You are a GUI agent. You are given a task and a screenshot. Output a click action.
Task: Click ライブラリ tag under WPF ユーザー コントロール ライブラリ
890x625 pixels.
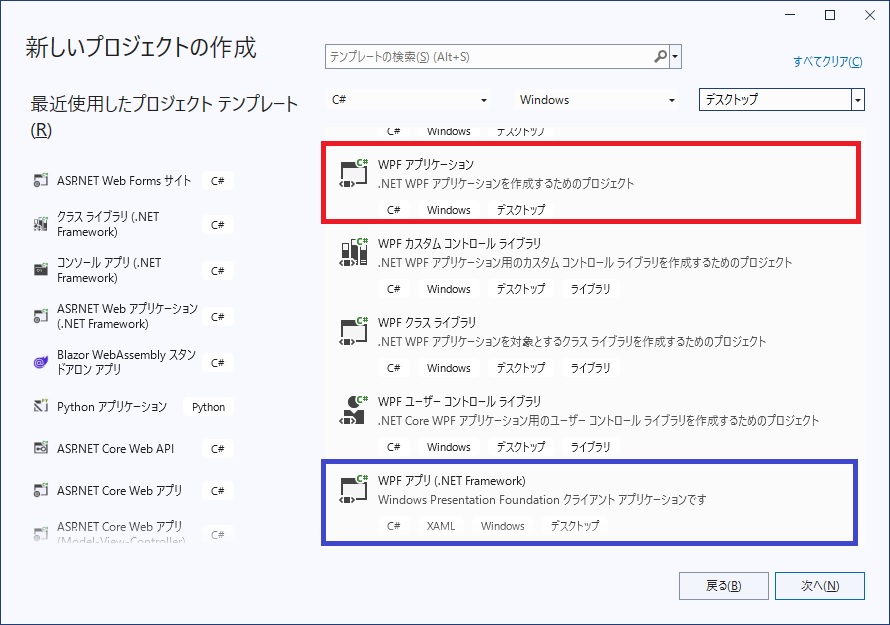click(590, 447)
